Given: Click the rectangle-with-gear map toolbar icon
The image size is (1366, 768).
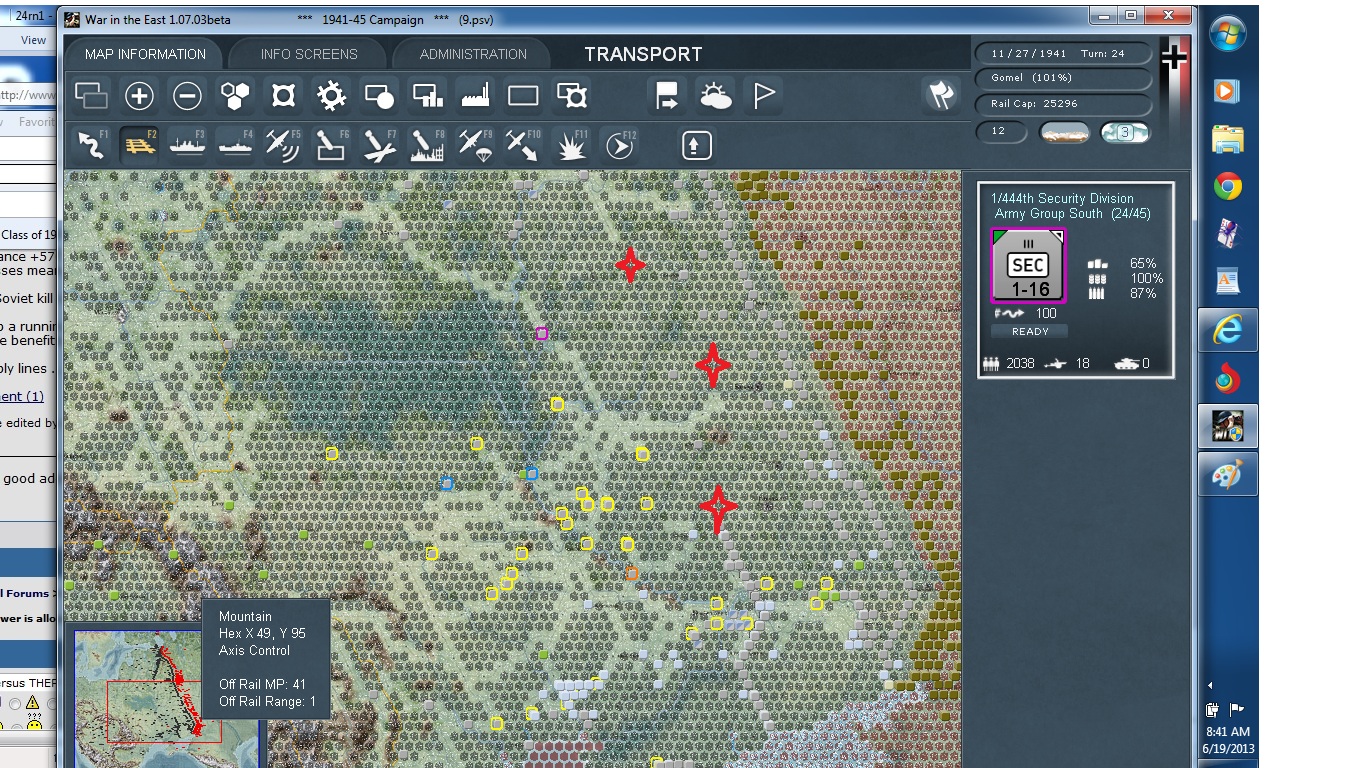Looking at the screenshot, I should (571, 95).
